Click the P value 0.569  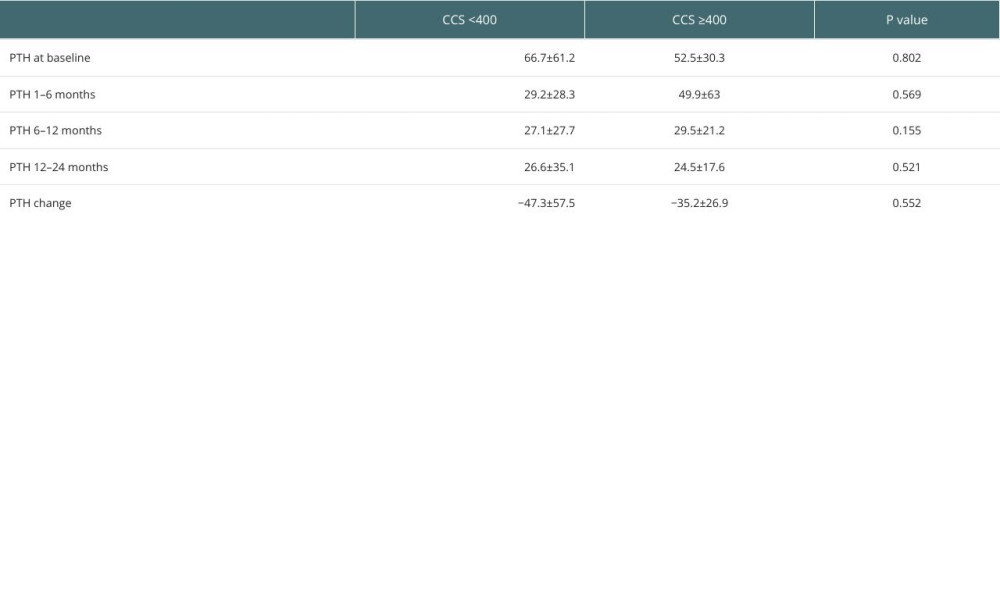click(x=906, y=94)
